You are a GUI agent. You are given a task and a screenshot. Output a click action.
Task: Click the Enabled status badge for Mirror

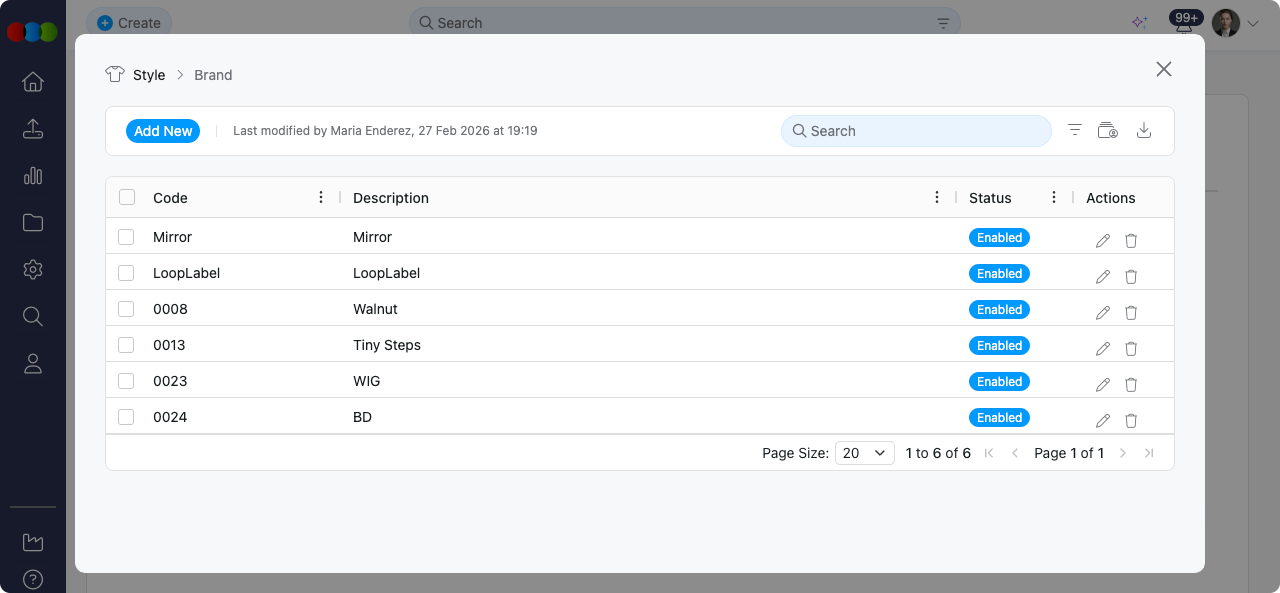[x=999, y=238]
